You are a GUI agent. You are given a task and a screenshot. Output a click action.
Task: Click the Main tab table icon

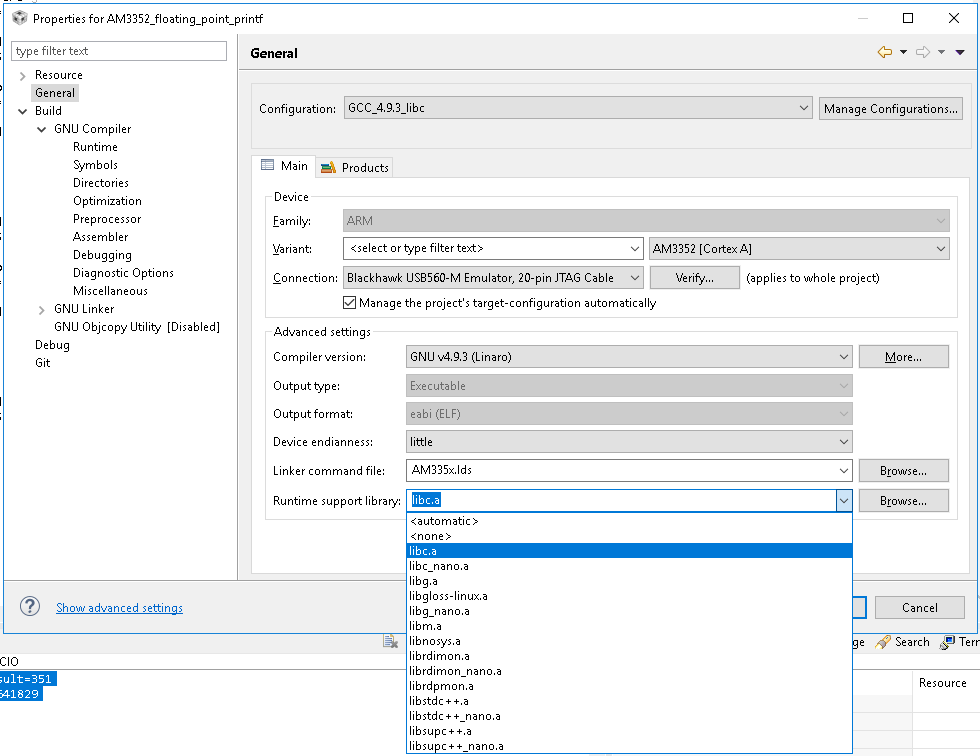[267, 166]
